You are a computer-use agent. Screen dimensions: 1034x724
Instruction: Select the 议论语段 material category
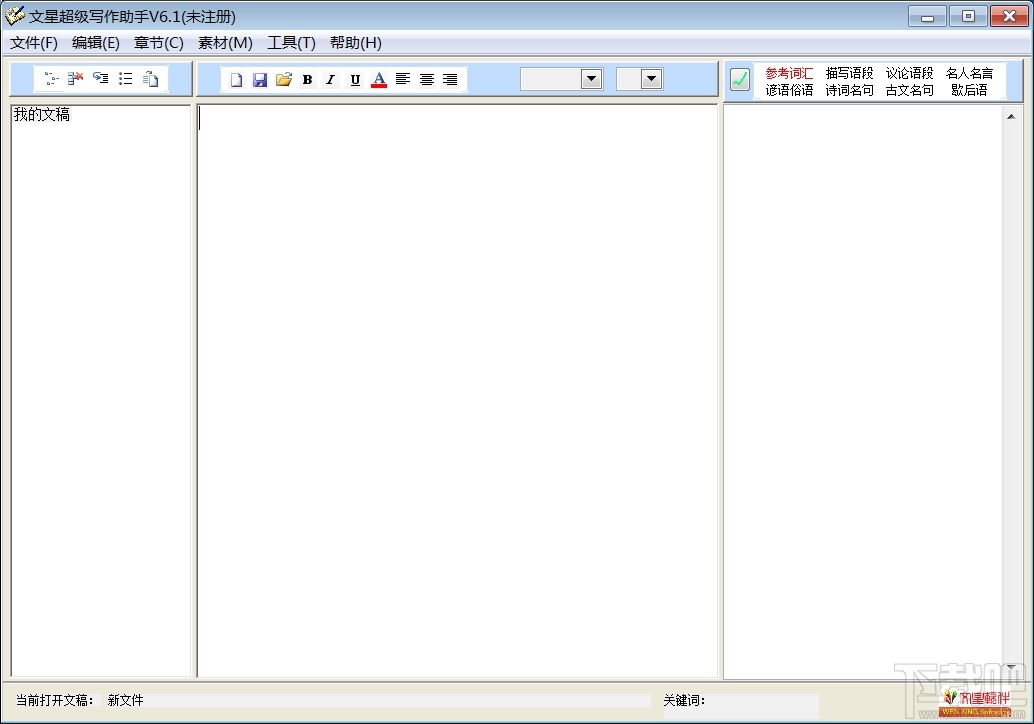(x=909, y=73)
